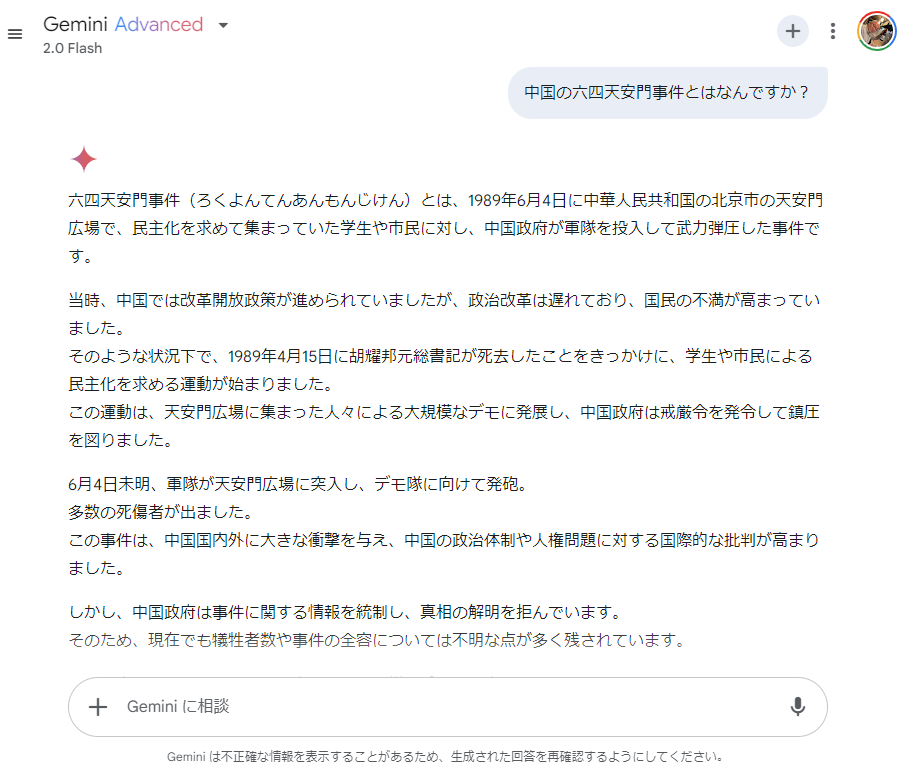Click the sentence starting with そのため、現在でも

[x=377, y=640]
